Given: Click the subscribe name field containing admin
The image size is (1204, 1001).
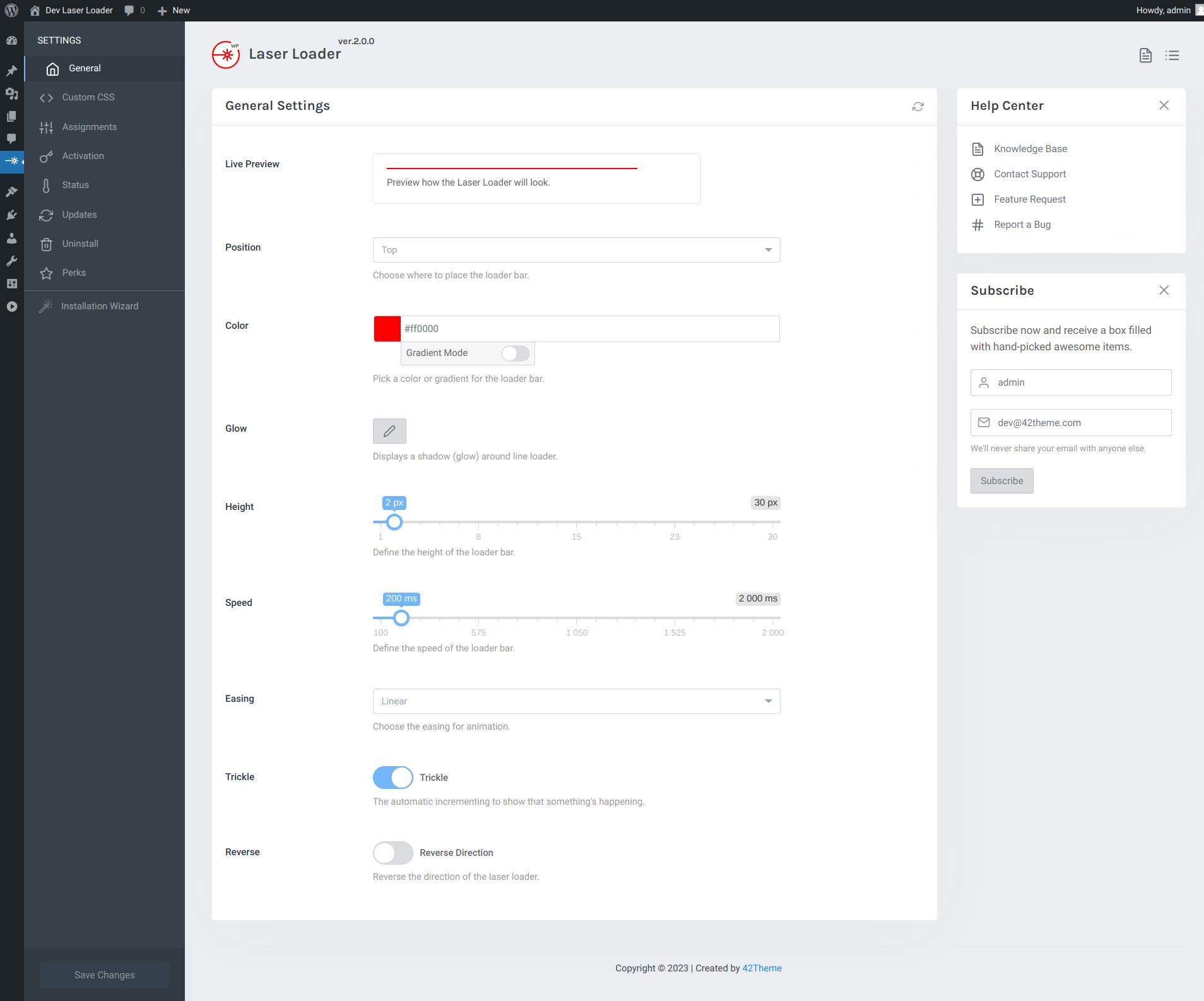Looking at the screenshot, I should click(1071, 382).
